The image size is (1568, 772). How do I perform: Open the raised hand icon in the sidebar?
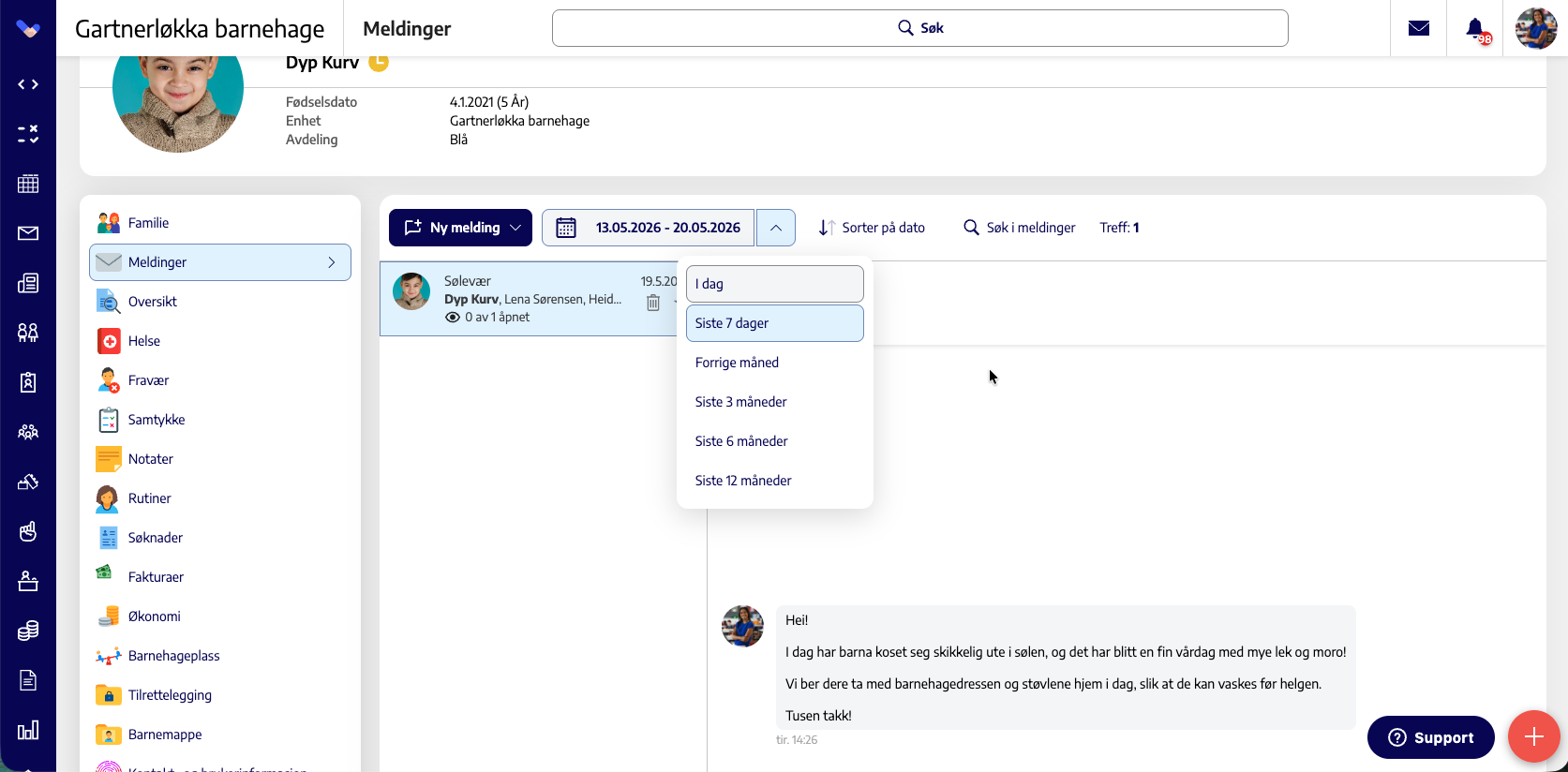tap(28, 531)
